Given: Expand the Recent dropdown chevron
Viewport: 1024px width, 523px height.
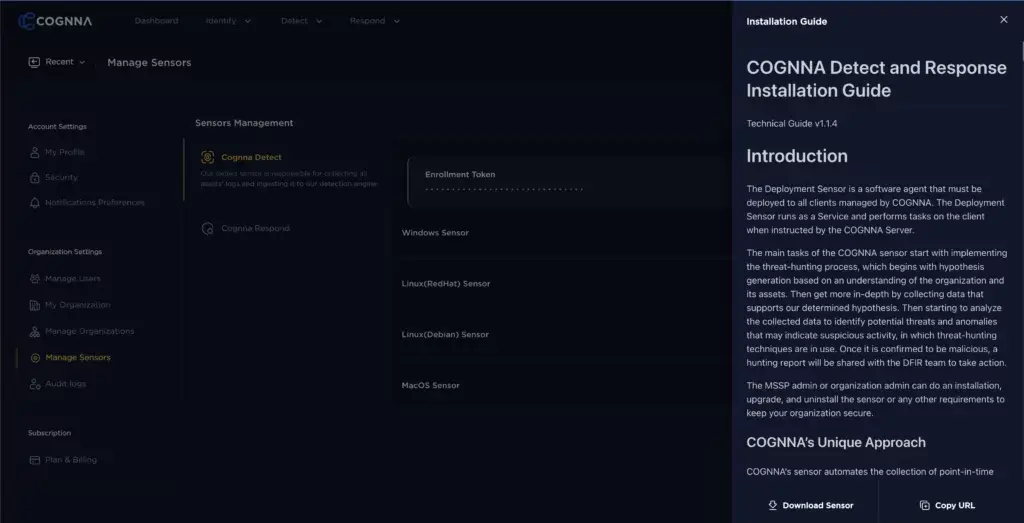Looking at the screenshot, I should coord(82,62).
